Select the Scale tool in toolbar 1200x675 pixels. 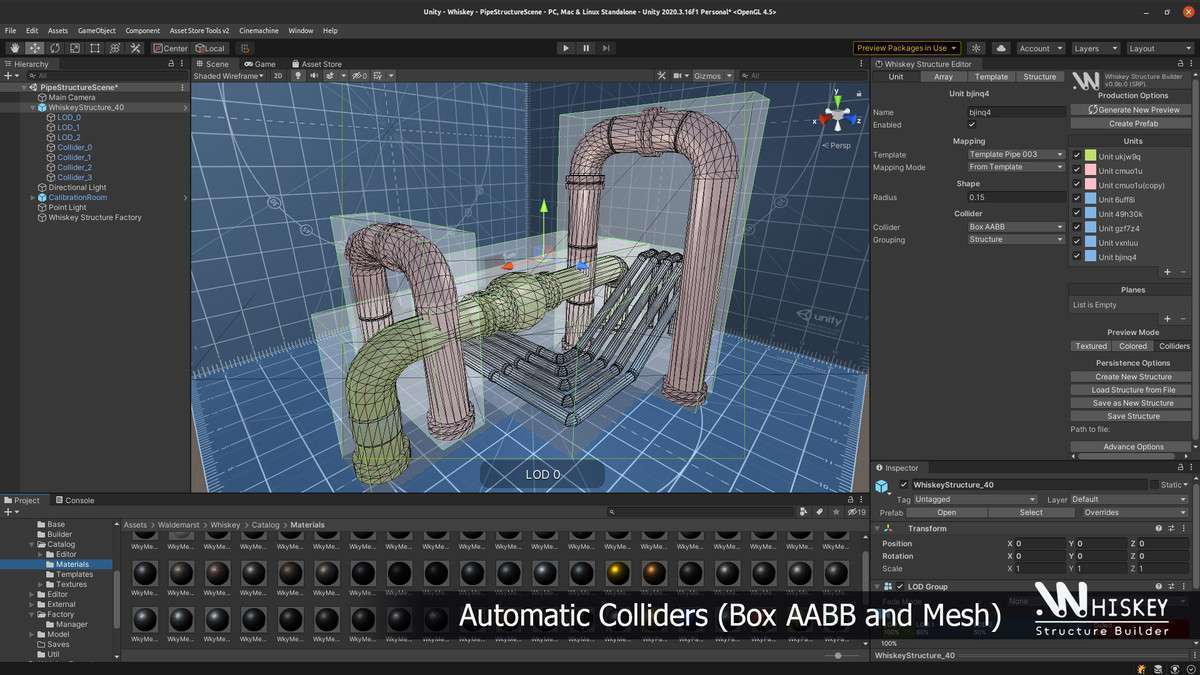(74, 48)
